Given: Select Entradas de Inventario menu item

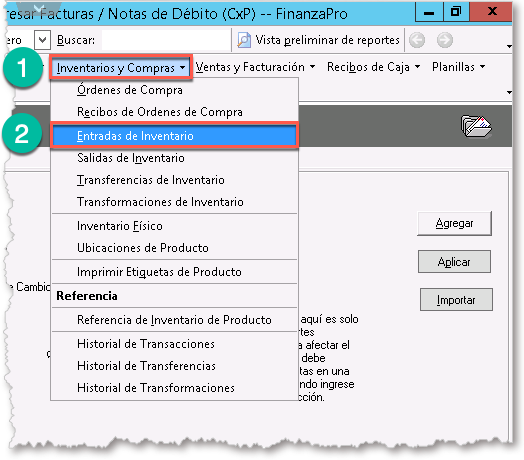Looking at the screenshot, I should pyautogui.click(x=174, y=136).
